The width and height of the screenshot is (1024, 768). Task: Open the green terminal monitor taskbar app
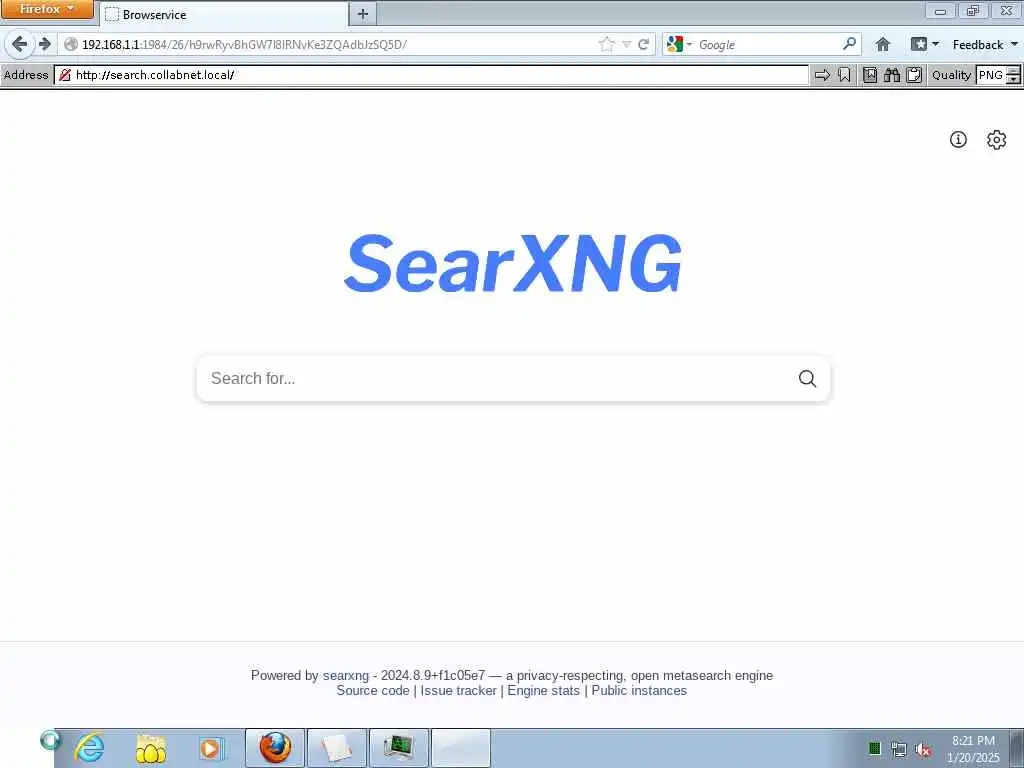(x=398, y=748)
